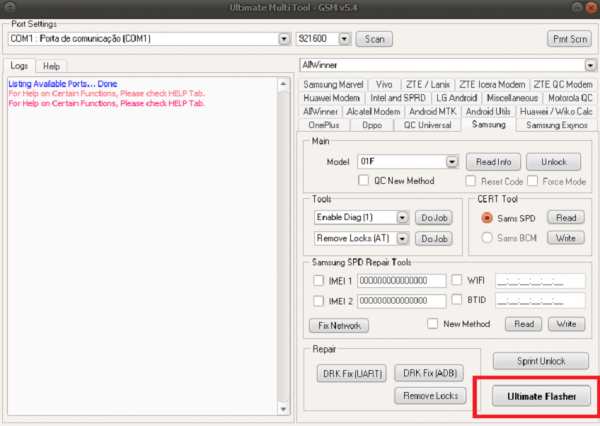Image resolution: width=600 pixels, height=426 pixels.
Task: Click the Remove Locks repair button
Action: [430, 396]
